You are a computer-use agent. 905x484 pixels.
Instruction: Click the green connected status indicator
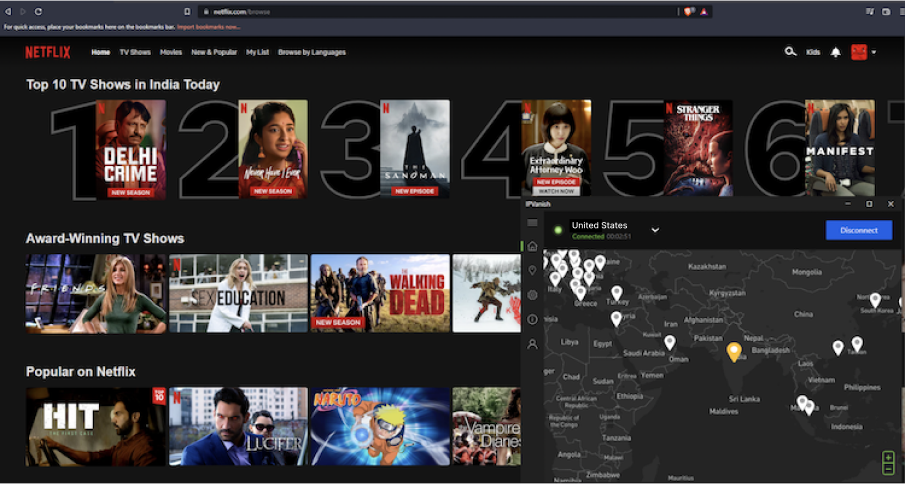pos(558,230)
